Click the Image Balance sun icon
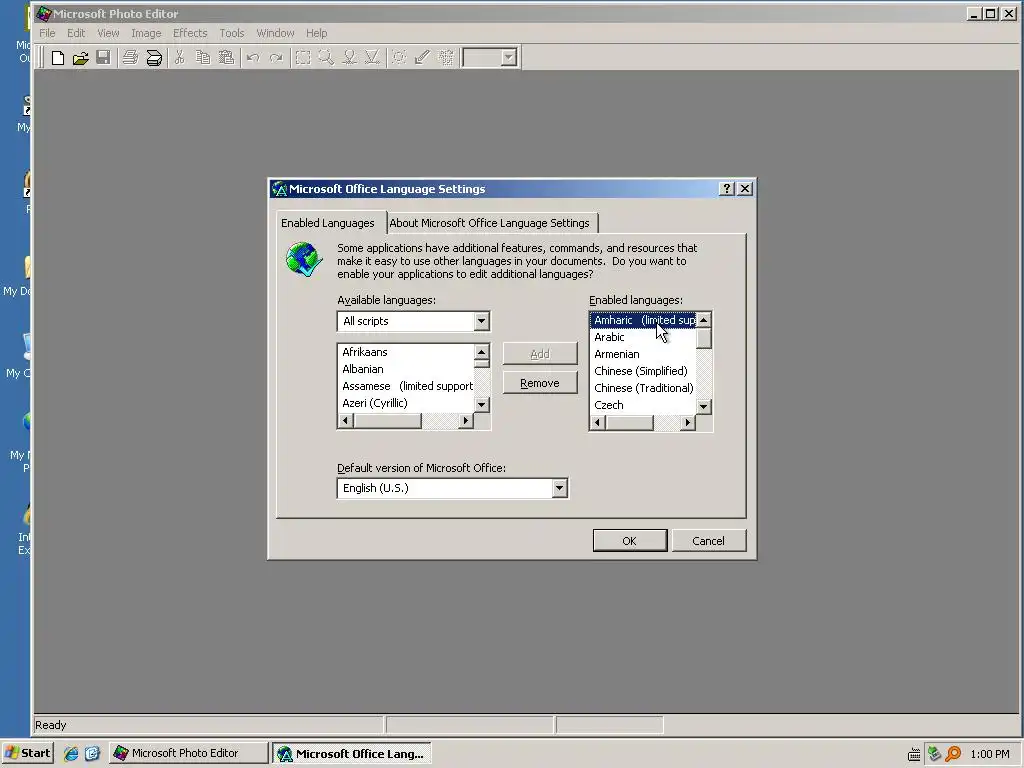Viewport: 1024px width, 768px height. [399, 58]
